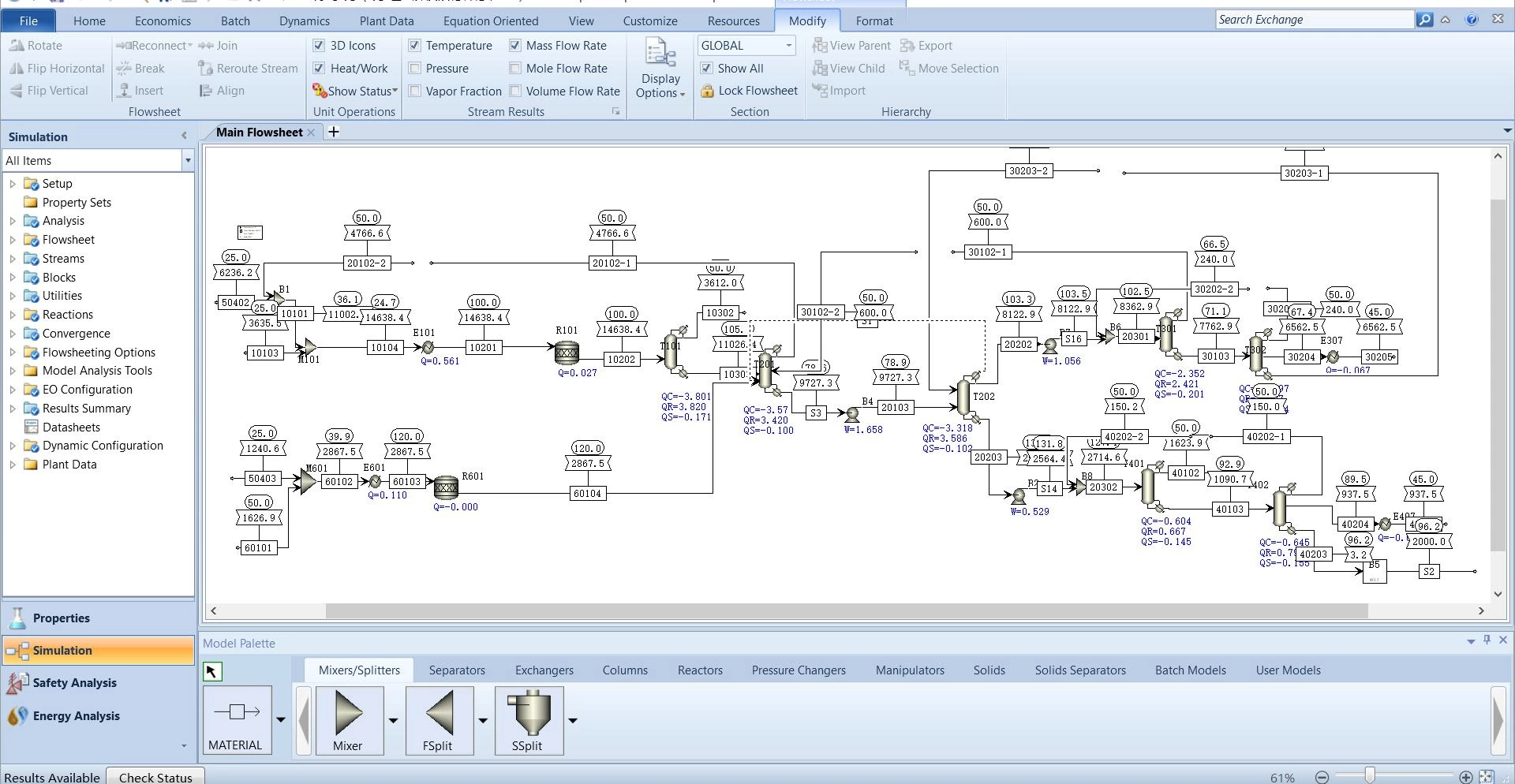Open the Equation Oriented ribbon tab
Viewport: 1515px width, 784px height.
click(x=490, y=21)
